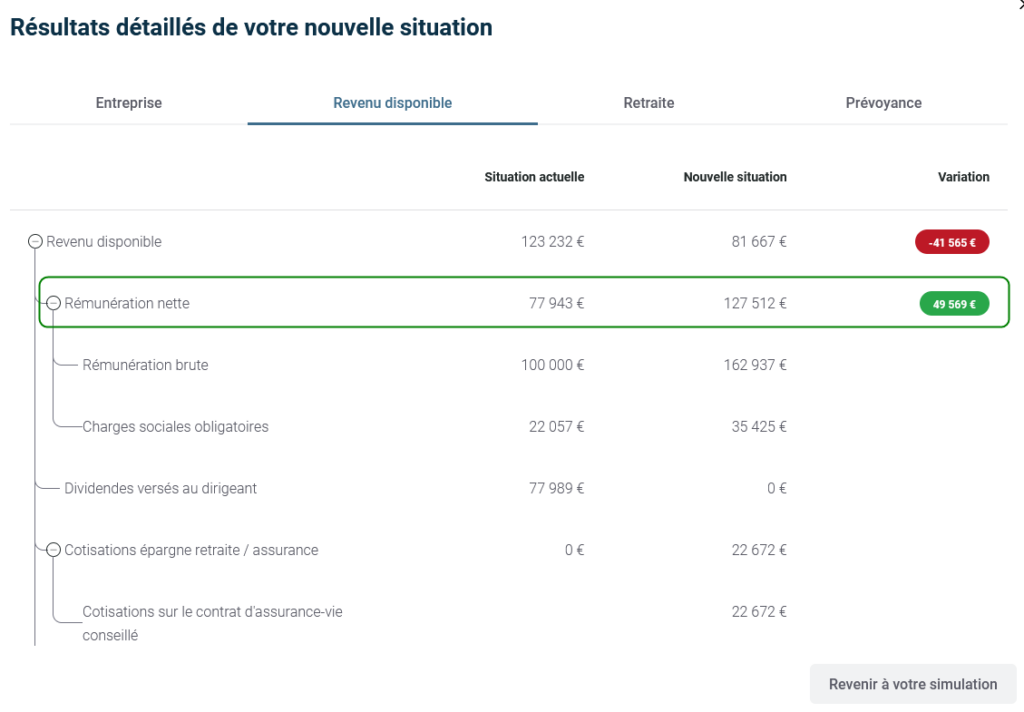Select the Prévoyance tab
This screenshot has width=1024, height=712.
coord(883,103)
